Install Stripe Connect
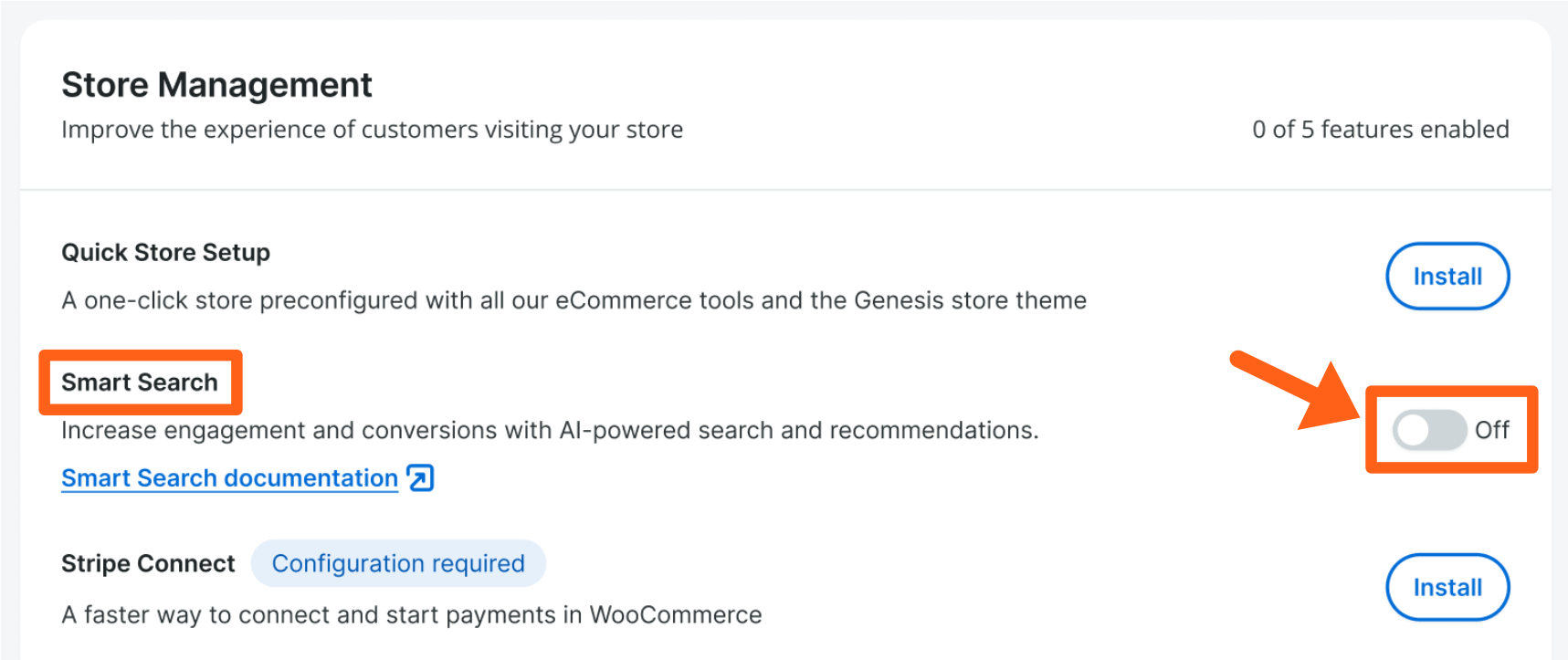1568x660 pixels. click(1447, 587)
